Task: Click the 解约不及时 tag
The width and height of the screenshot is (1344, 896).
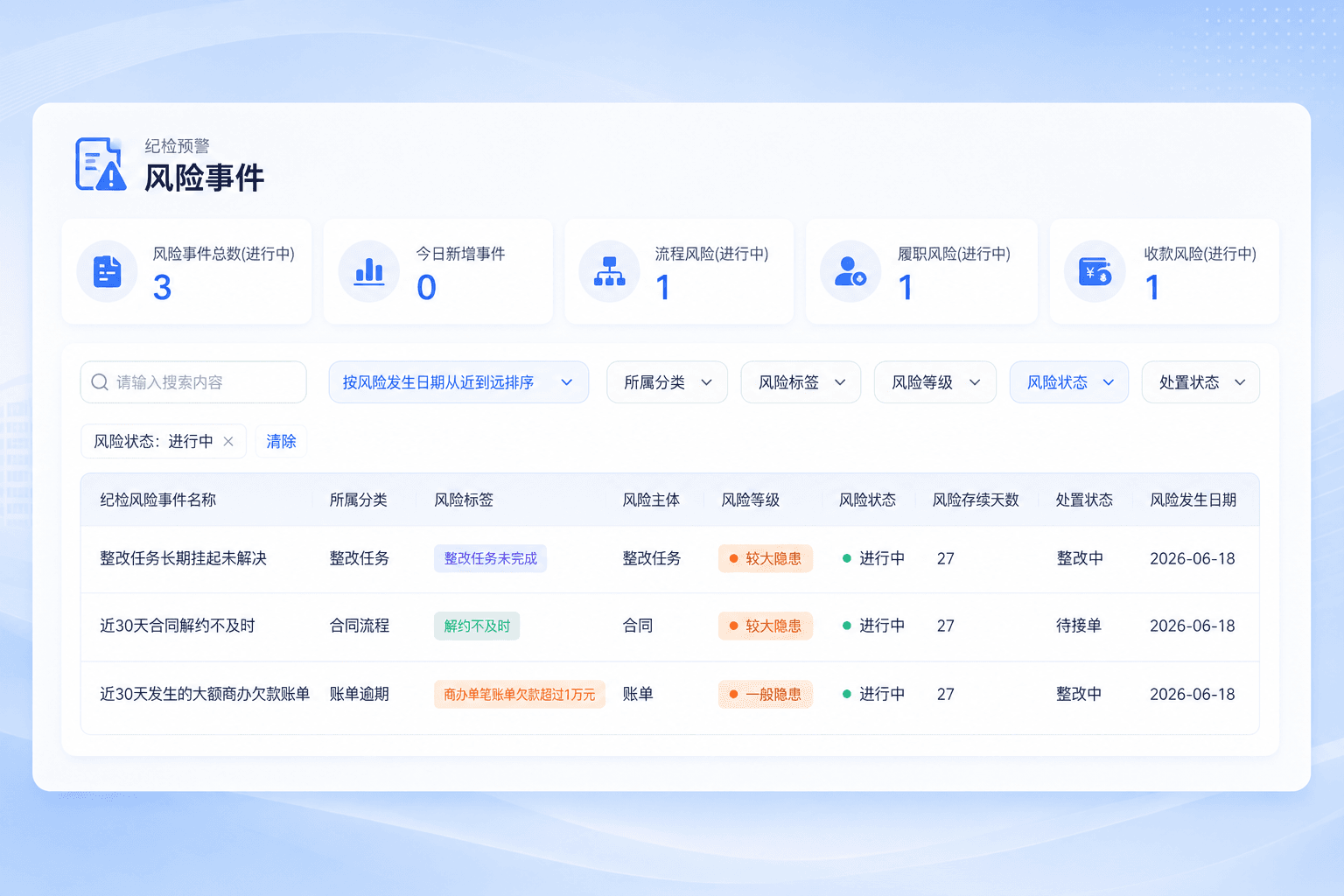Action: coord(477,626)
